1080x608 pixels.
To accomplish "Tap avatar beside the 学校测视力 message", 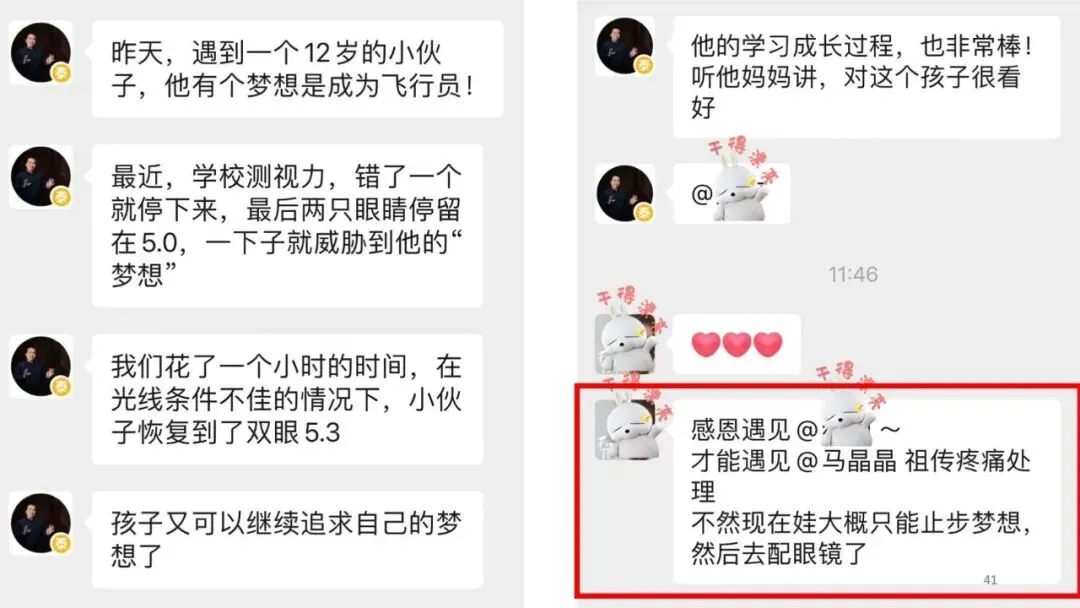I will (x=41, y=177).
